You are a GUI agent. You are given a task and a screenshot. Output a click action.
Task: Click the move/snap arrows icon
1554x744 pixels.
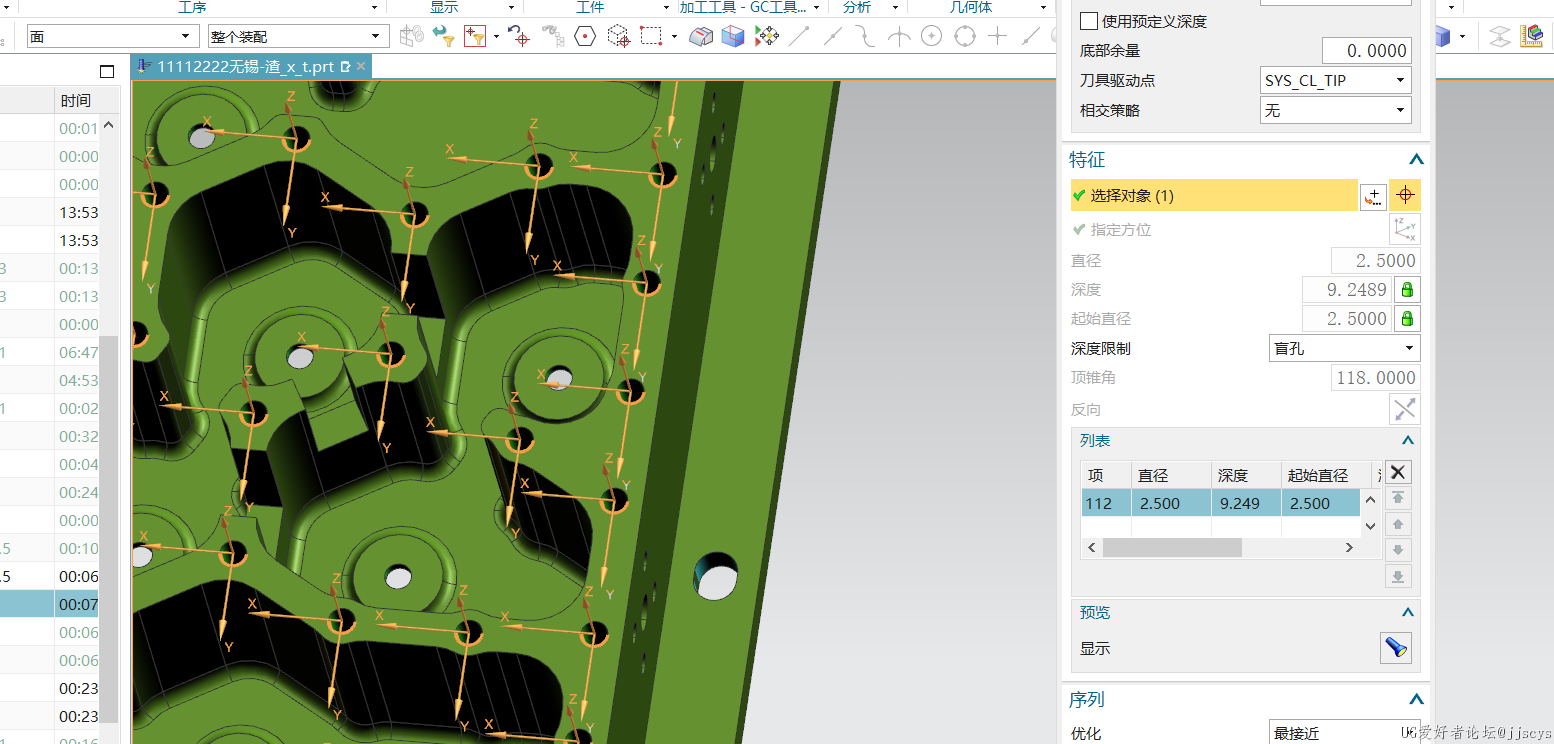pos(767,37)
